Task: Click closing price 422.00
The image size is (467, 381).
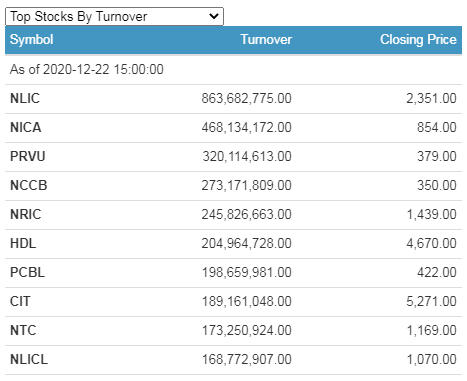Action: [437, 272]
